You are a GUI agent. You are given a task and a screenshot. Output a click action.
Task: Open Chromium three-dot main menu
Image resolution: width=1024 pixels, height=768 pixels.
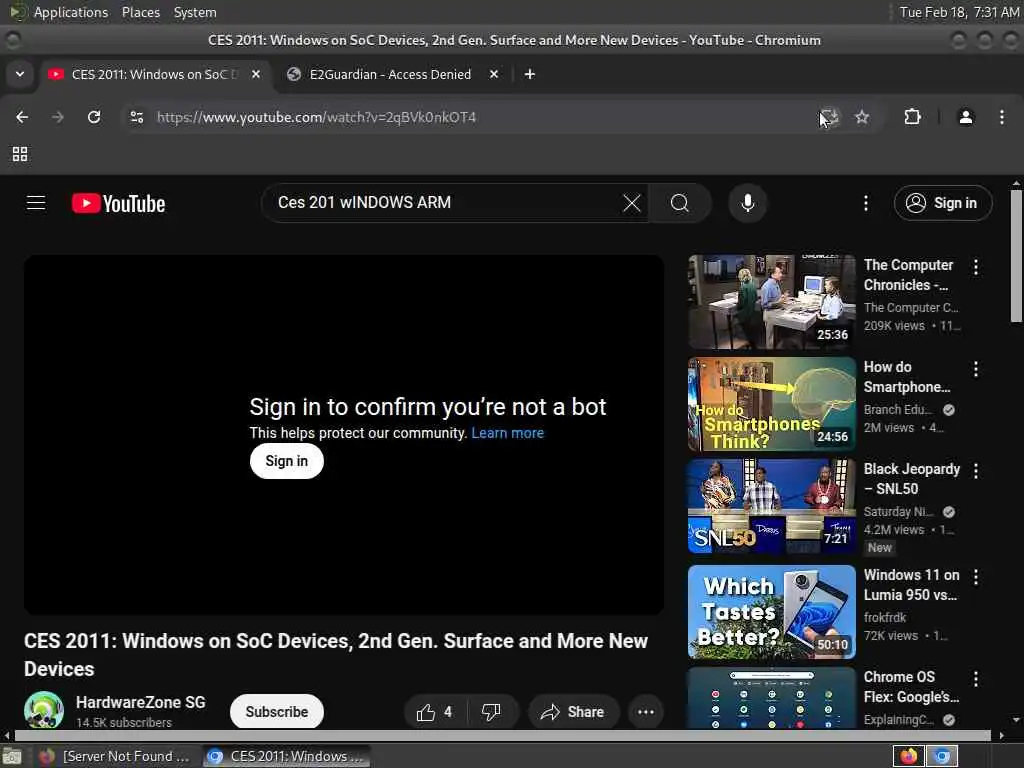1002,117
